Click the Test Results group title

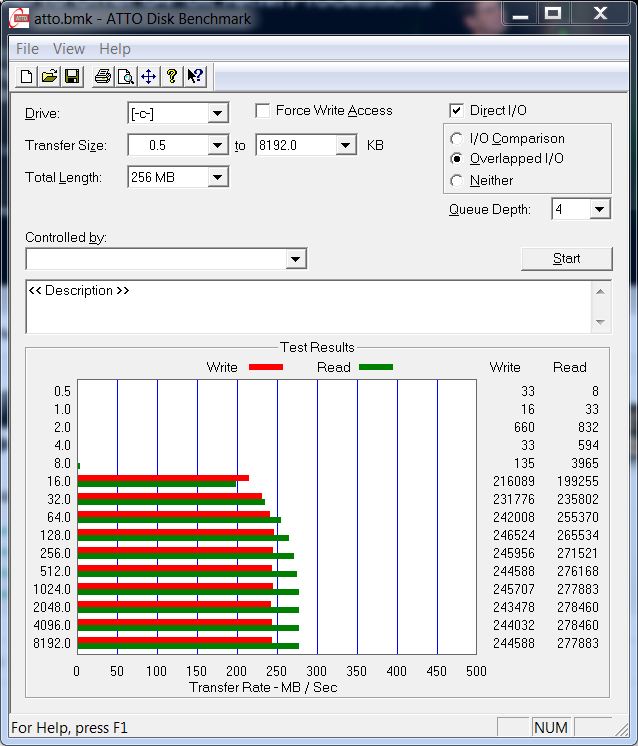[317, 347]
